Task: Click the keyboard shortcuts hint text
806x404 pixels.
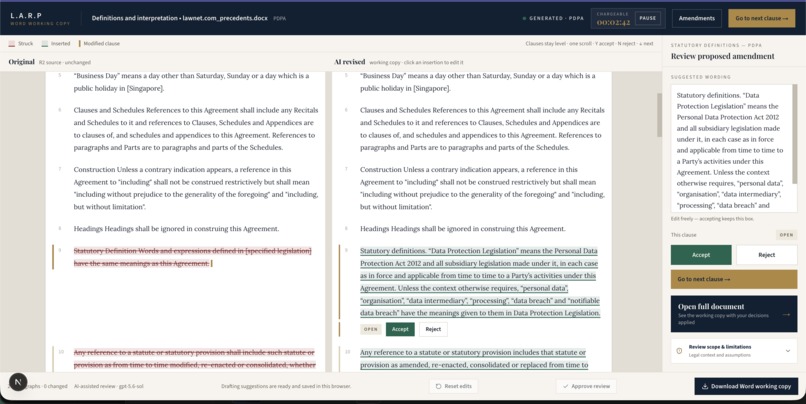Action: [x=589, y=44]
